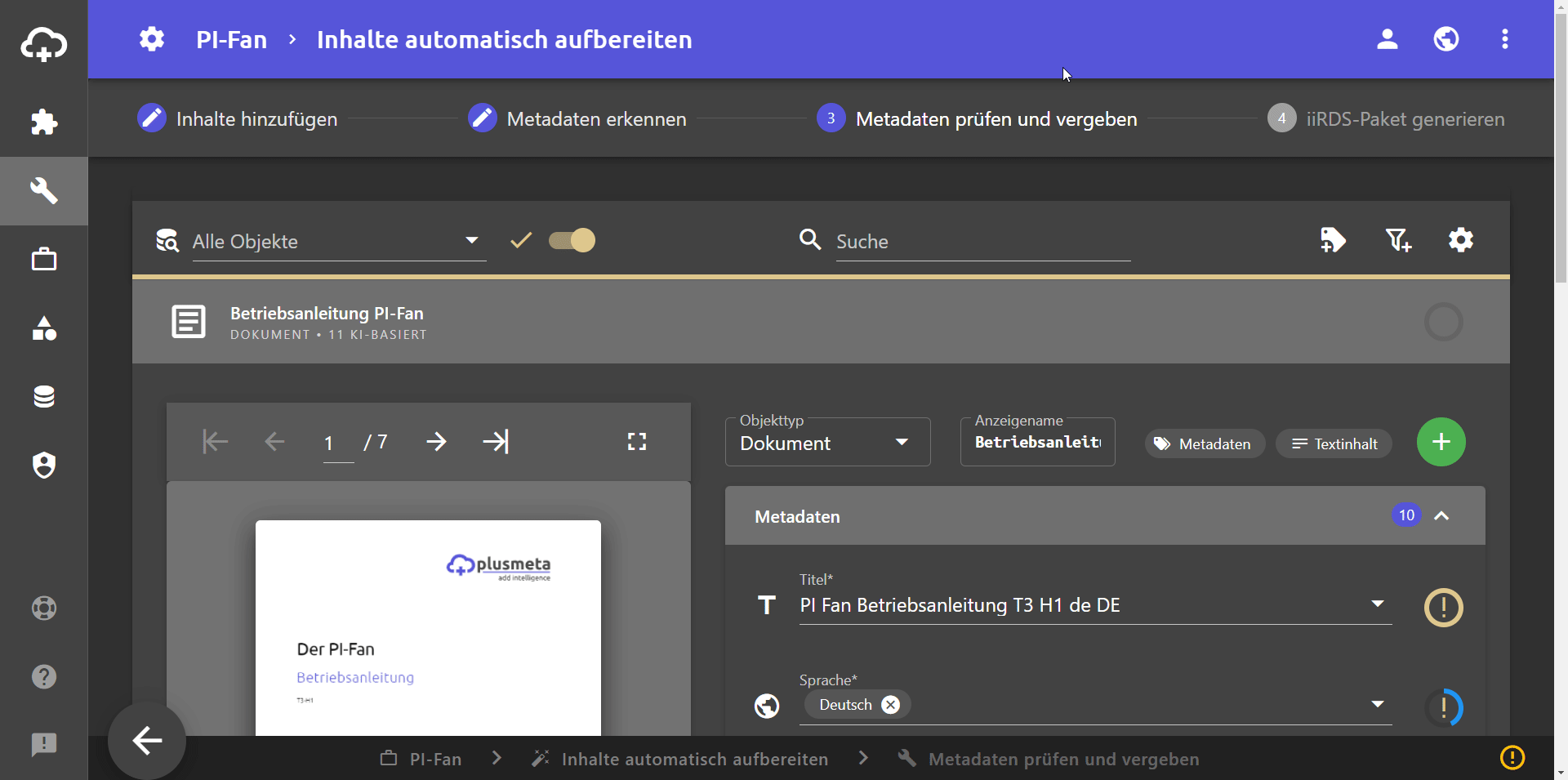Go to step Inhalte hinzufügen

tap(237, 118)
